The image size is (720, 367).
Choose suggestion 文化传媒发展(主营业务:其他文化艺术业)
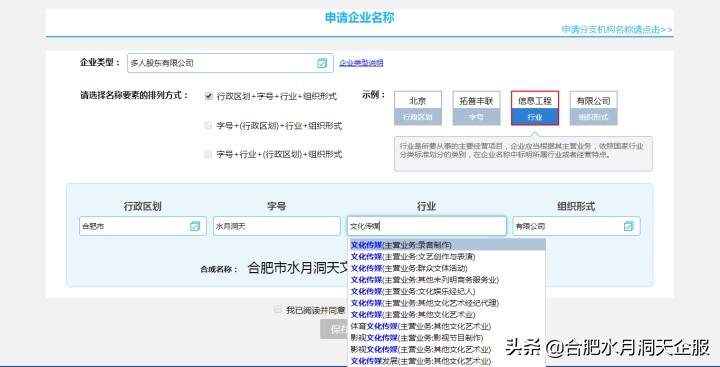[446, 361]
